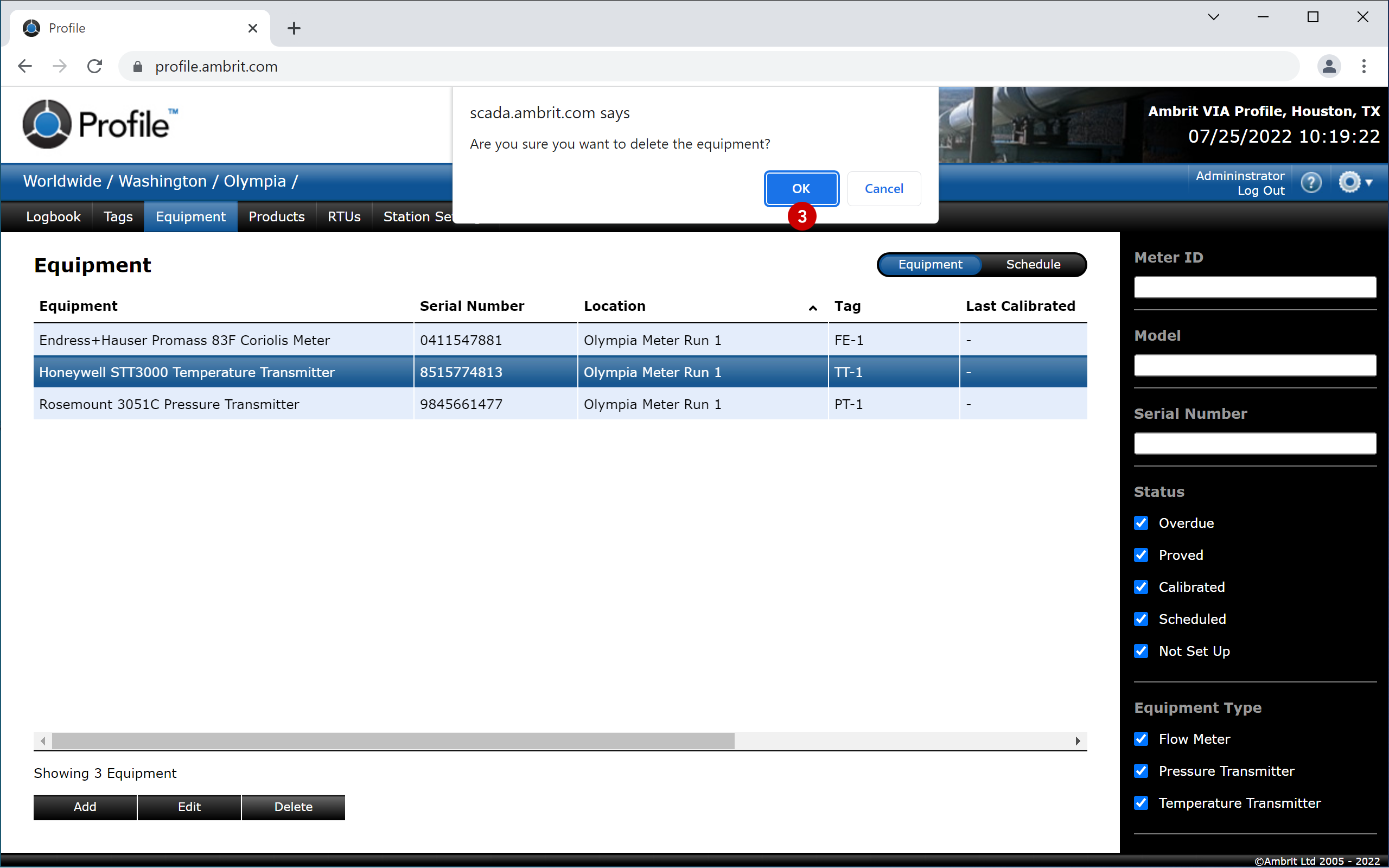
Task: Open the browser three-dot menu
Action: point(1363,67)
